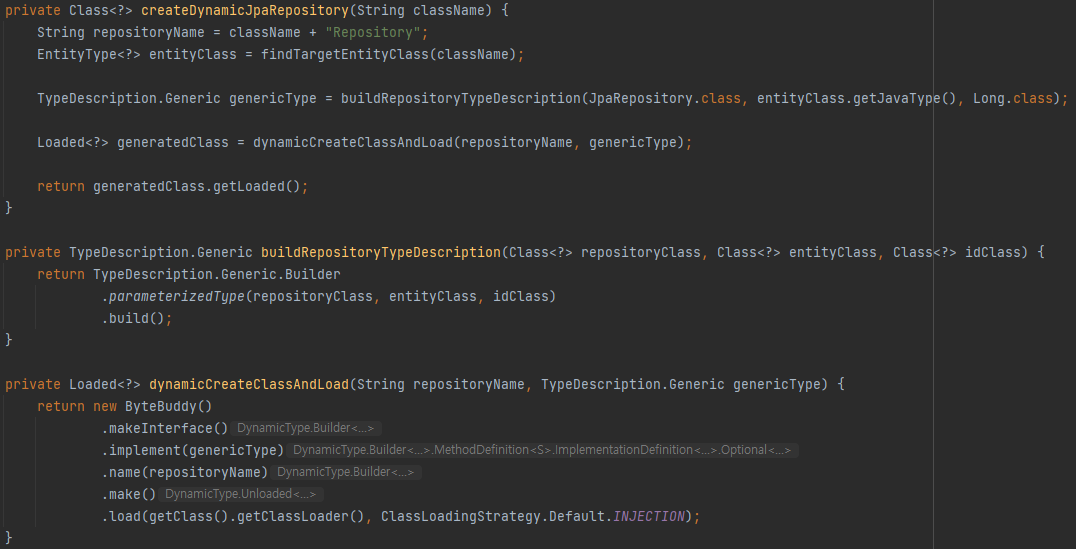The image size is (1076, 549).
Task: Click the .build() method call
Action: (x=133, y=318)
